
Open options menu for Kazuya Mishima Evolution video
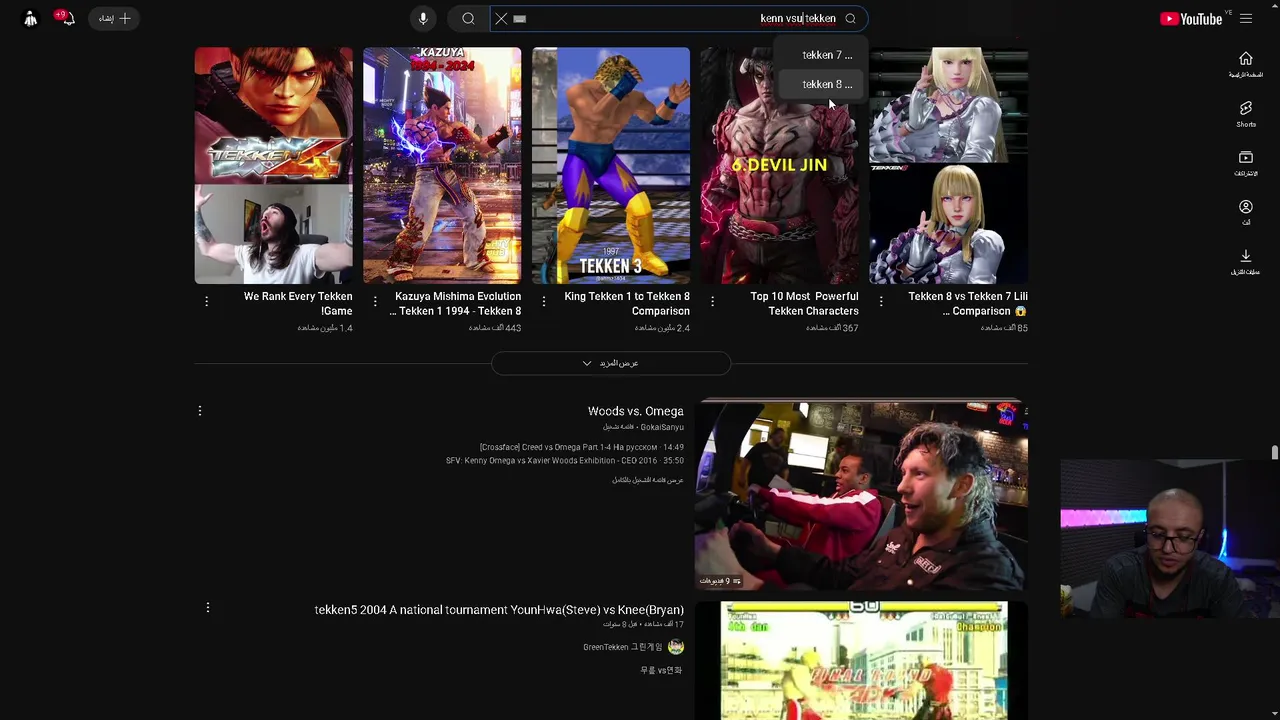[375, 301]
